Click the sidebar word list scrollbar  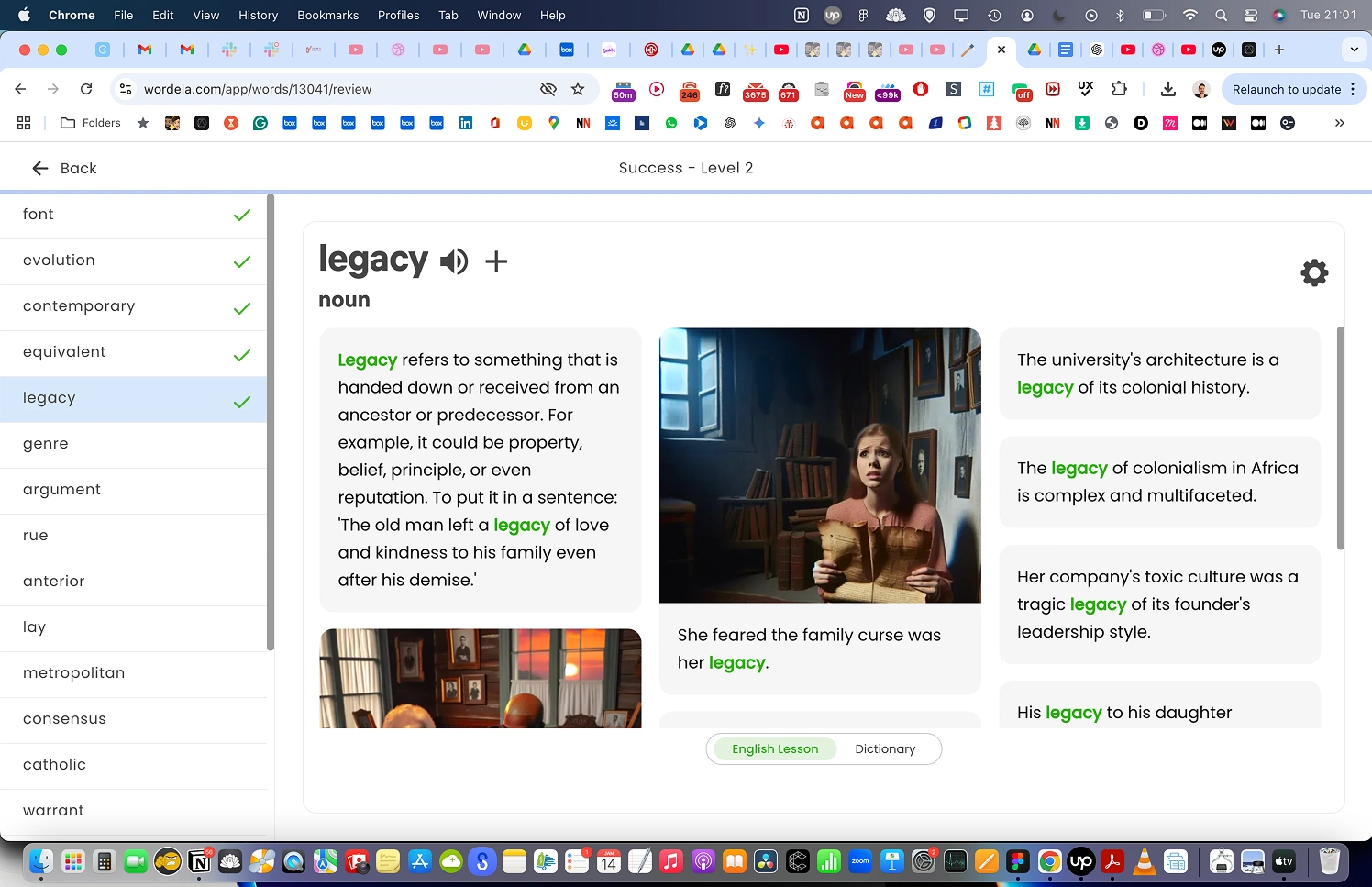[x=271, y=422]
